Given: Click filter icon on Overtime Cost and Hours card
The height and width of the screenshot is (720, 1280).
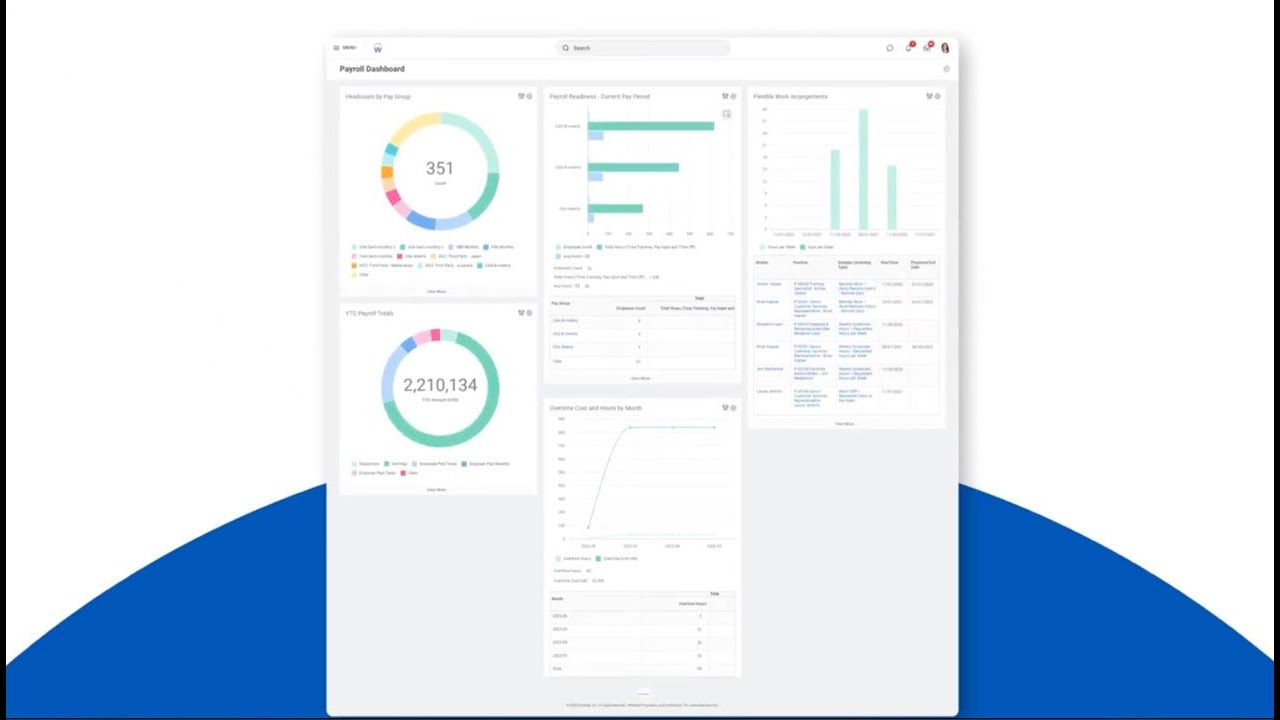Looking at the screenshot, I should [x=725, y=408].
